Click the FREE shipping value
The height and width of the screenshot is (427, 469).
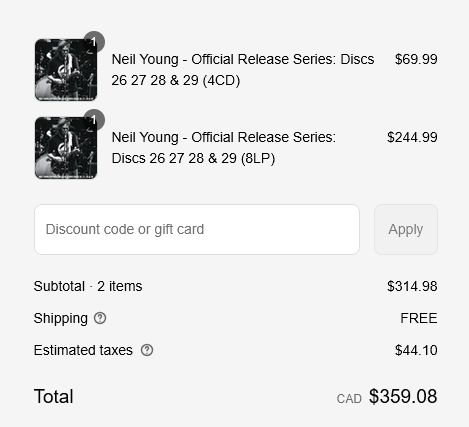point(419,318)
